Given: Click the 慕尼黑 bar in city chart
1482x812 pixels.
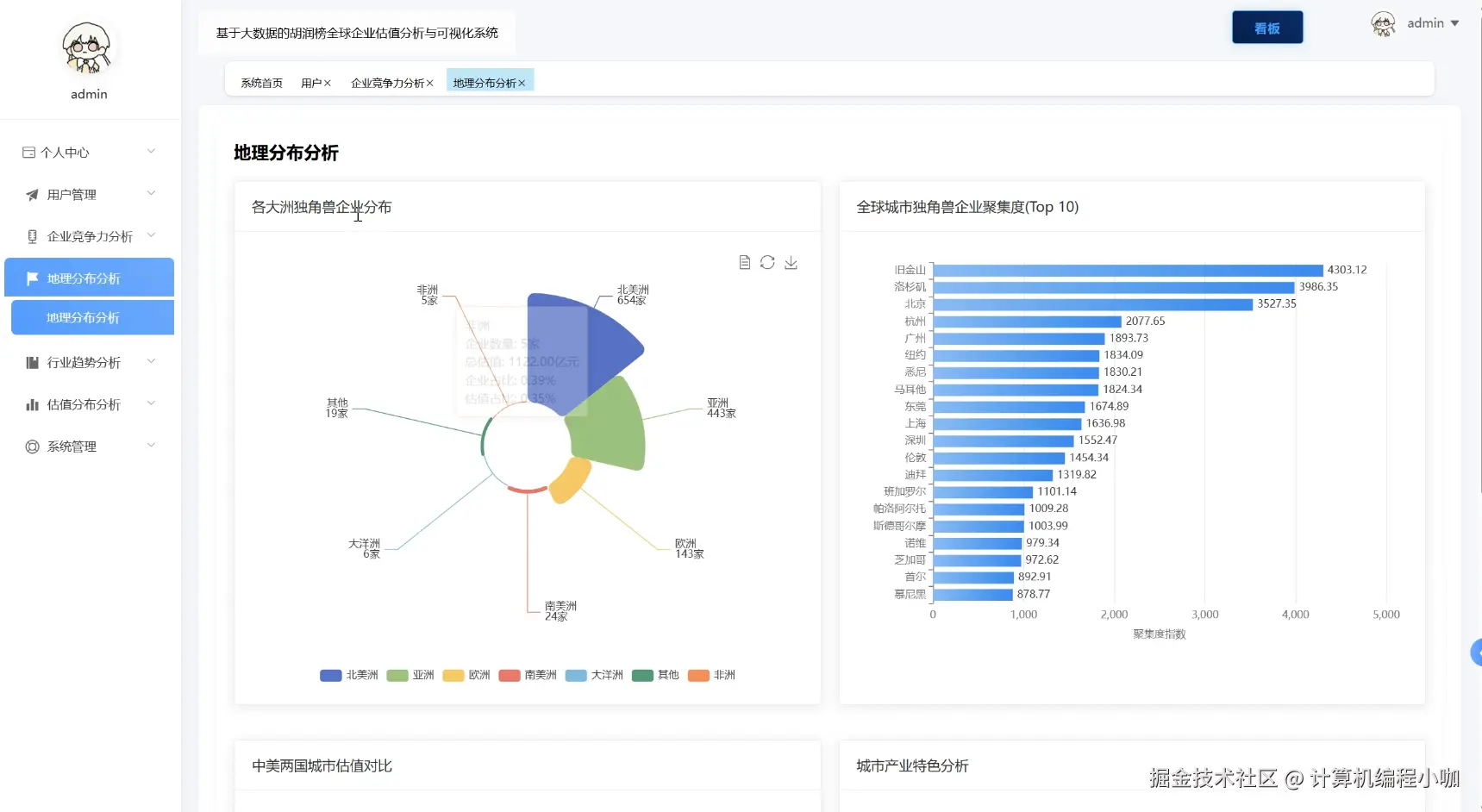Looking at the screenshot, I should tap(972, 594).
